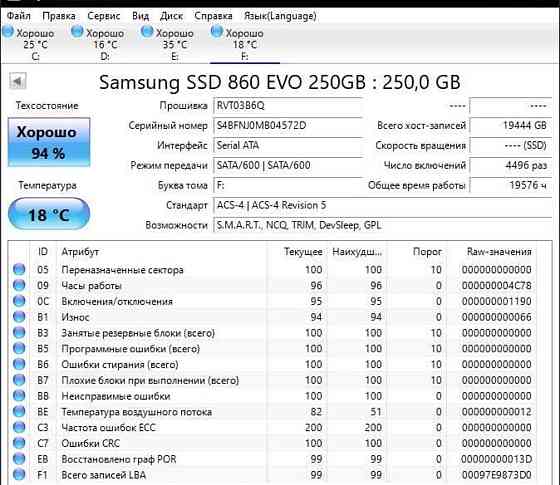The image size is (560, 485).
Task: Click the status icon for attribute 0C
Action: pos(19,301)
